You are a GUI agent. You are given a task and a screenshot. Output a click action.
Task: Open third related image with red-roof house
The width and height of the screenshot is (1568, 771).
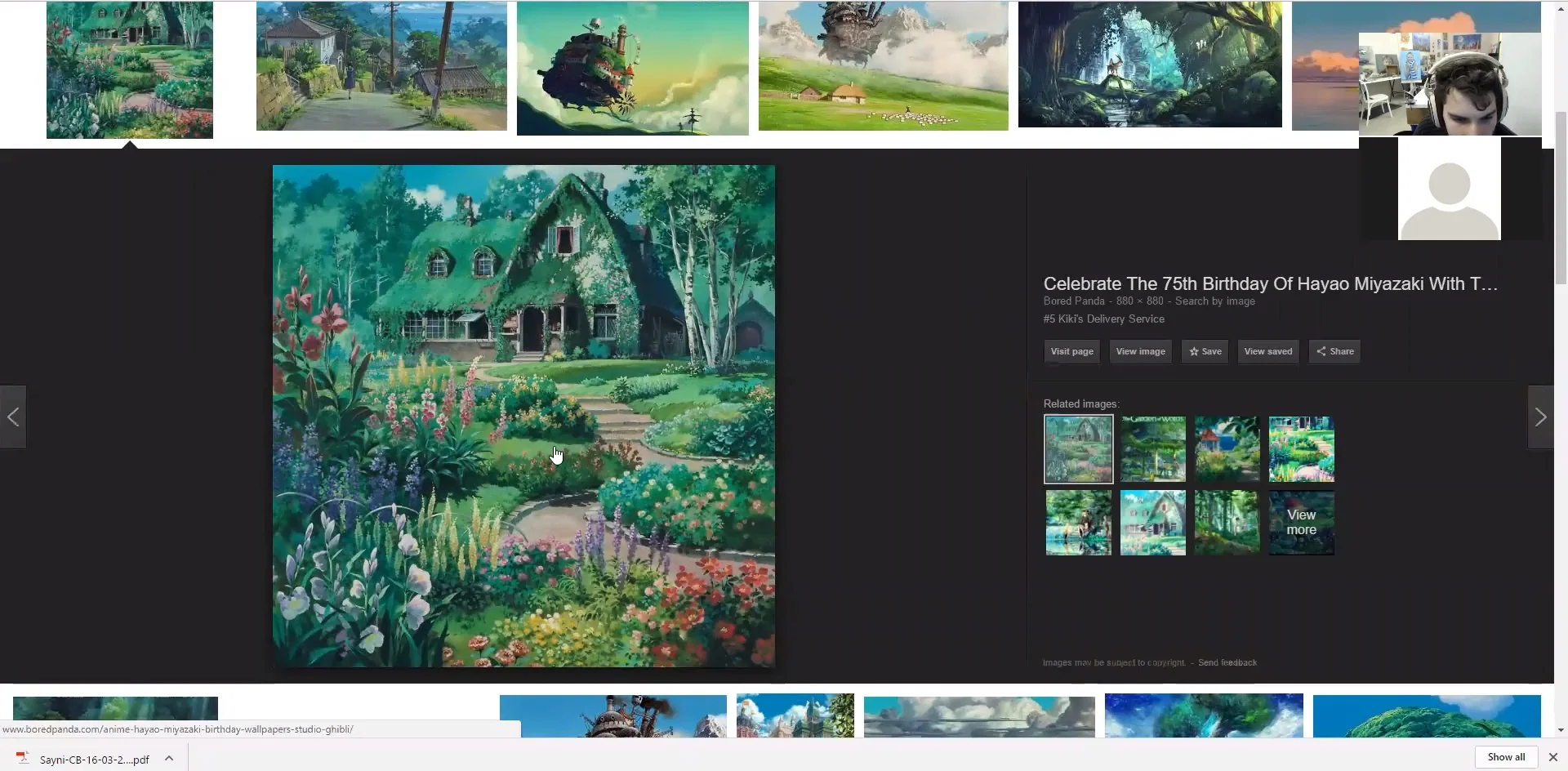(1227, 449)
